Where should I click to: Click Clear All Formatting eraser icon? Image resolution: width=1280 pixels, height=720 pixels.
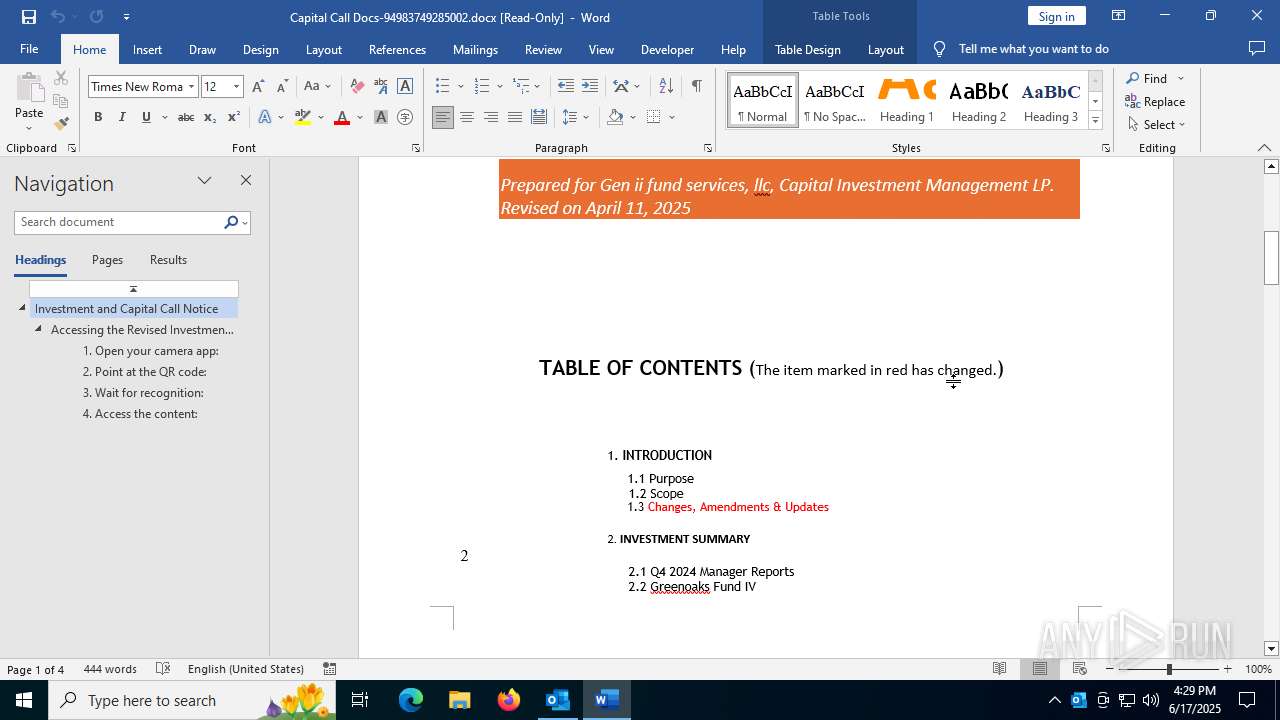click(356, 86)
